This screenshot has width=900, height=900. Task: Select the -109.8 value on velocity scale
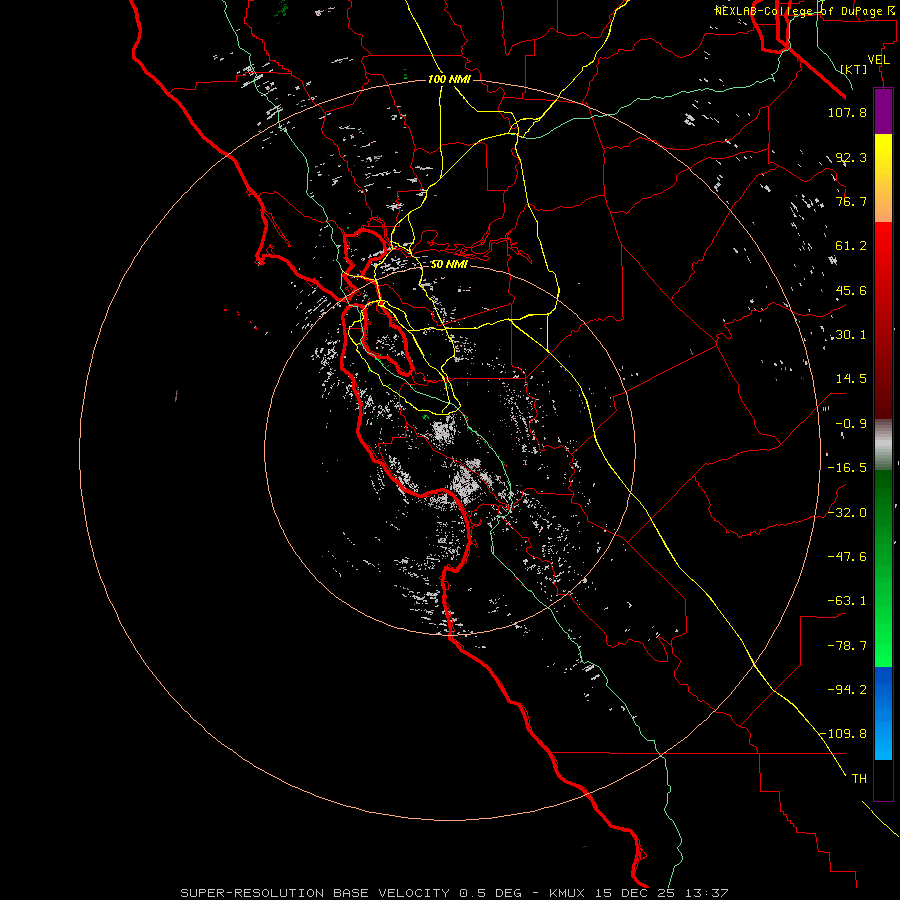point(843,734)
